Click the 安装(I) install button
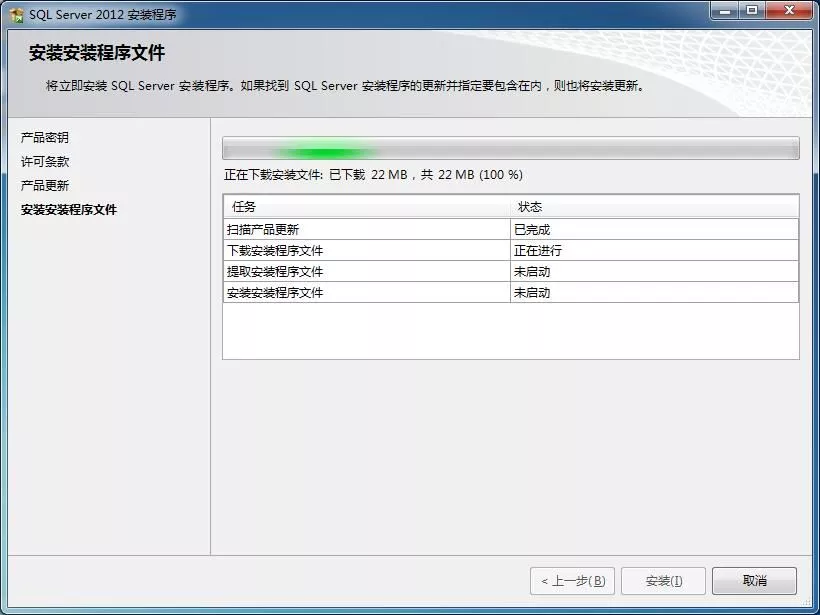Viewport: 820px width, 615px height. tap(663, 580)
